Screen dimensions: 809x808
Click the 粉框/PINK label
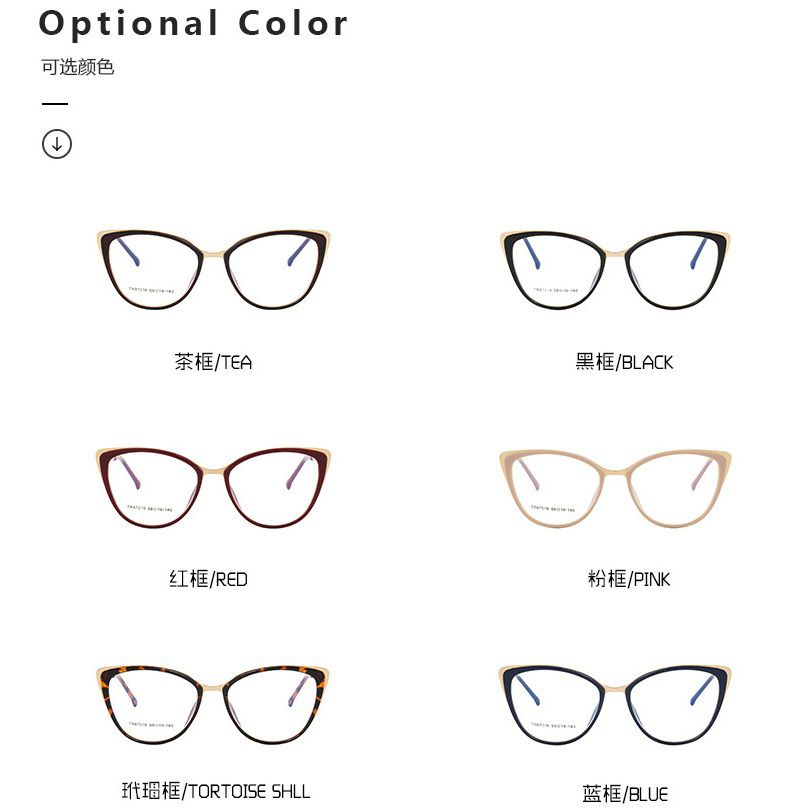(x=629, y=579)
